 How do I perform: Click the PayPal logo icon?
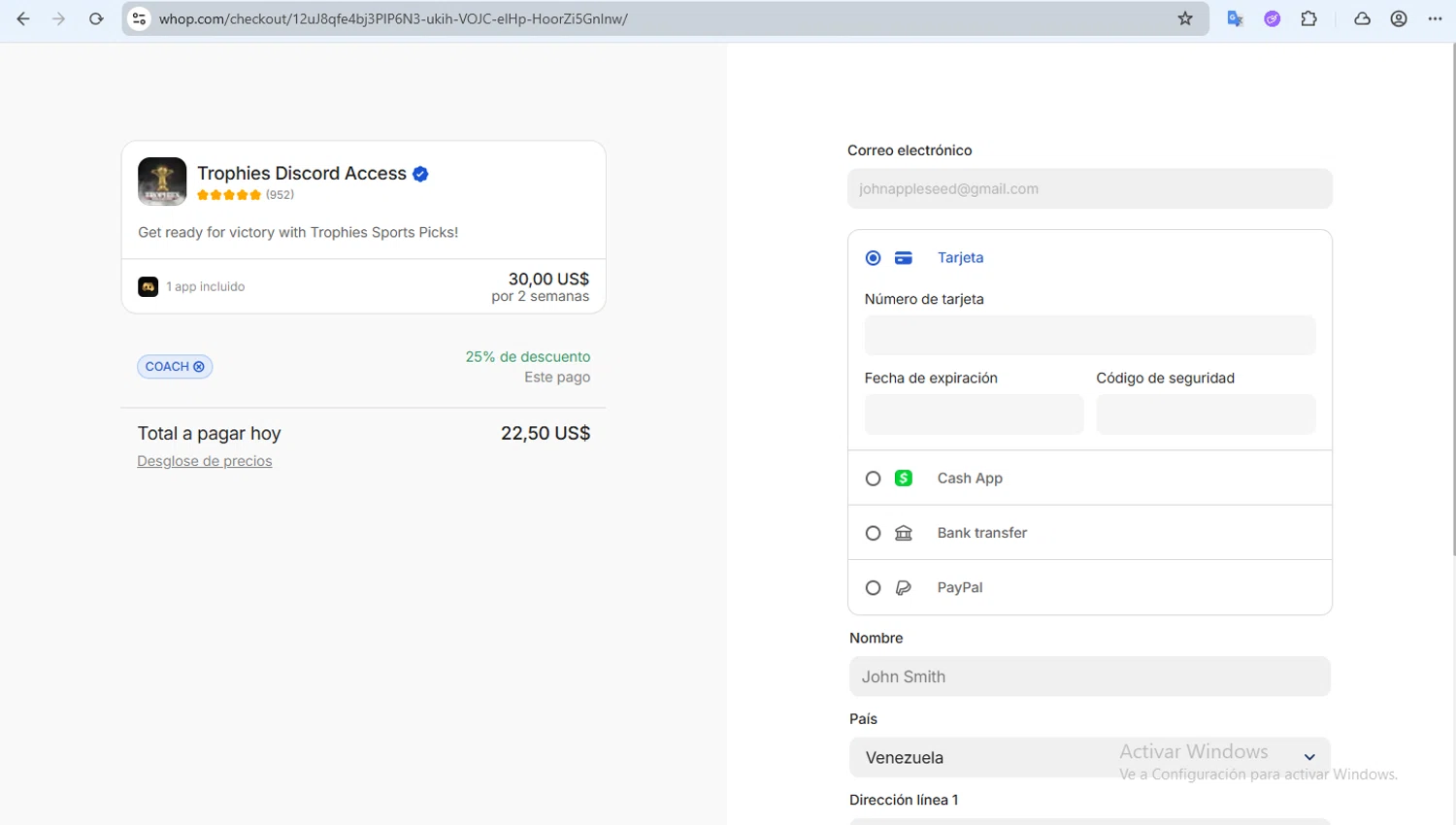click(904, 588)
